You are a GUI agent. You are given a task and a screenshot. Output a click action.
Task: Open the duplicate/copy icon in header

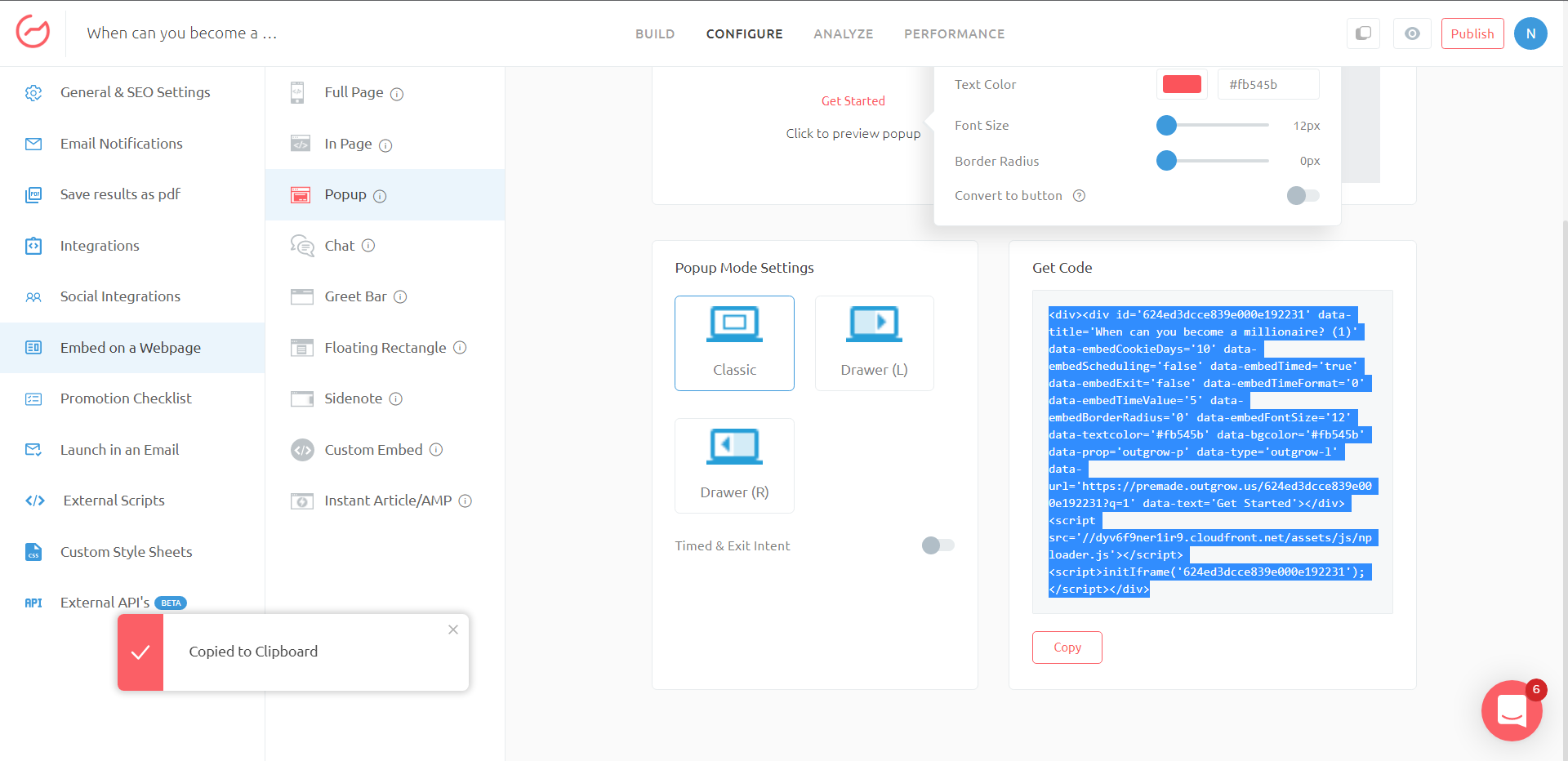(1363, 33)
